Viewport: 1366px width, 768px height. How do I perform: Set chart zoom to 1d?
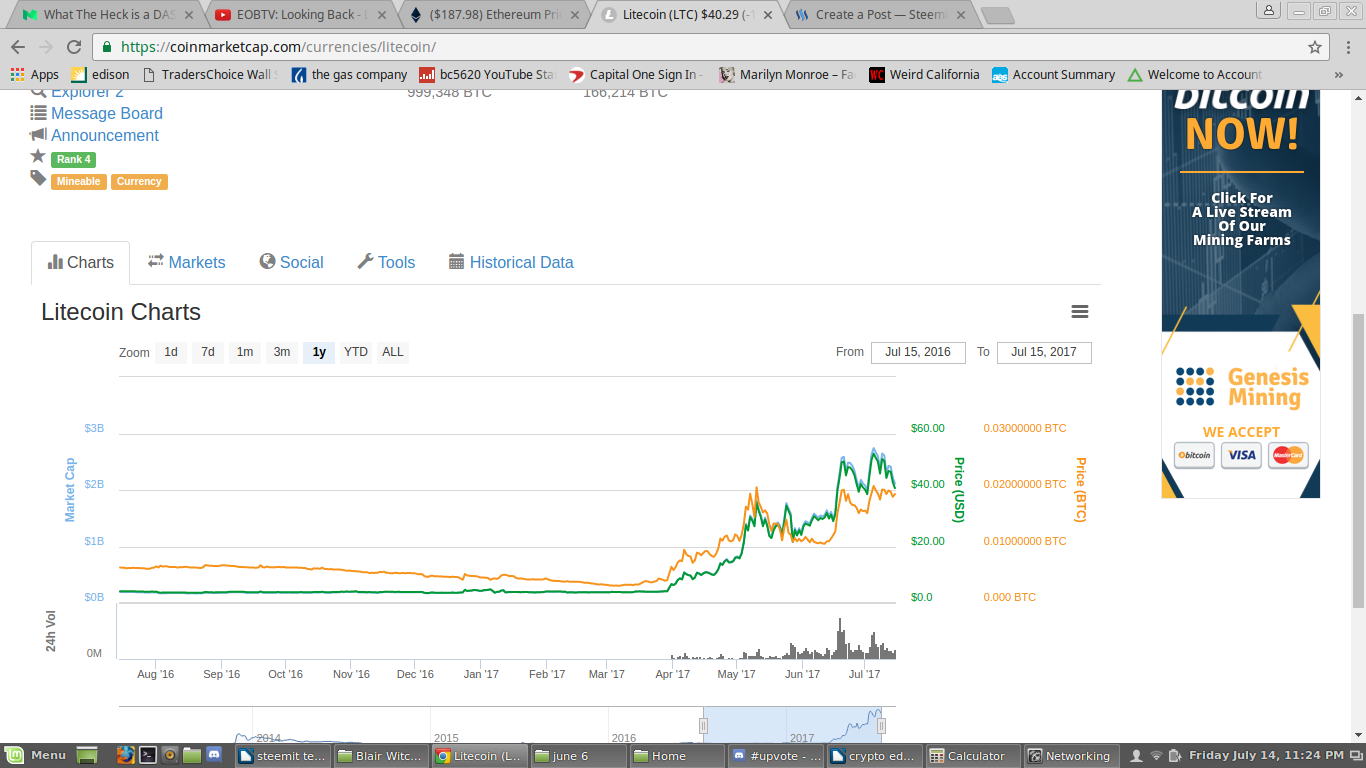click(x=171, y=352)
